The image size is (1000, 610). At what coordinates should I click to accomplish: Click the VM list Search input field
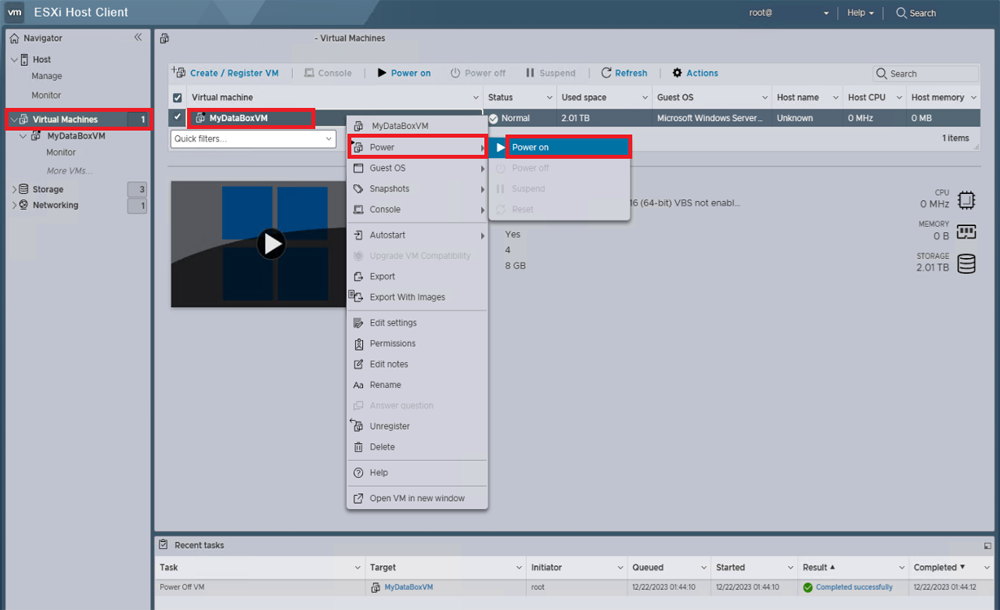pyautogui.click(x=925, y=73)
